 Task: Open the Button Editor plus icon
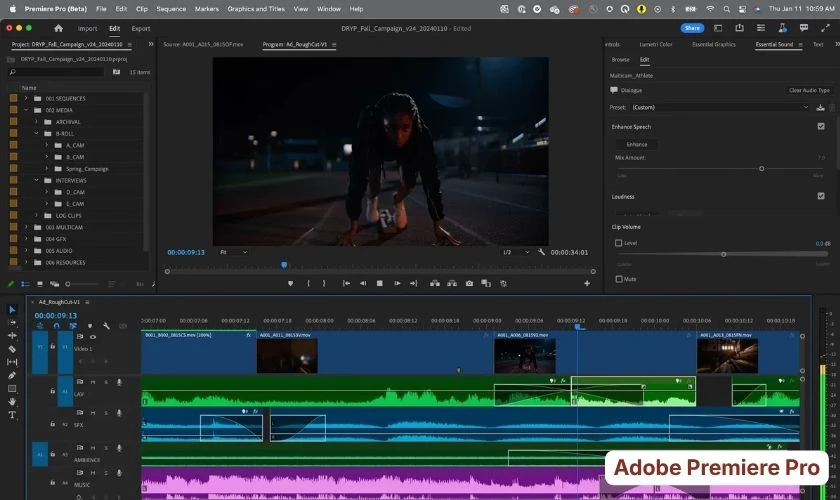click(587, 283)
